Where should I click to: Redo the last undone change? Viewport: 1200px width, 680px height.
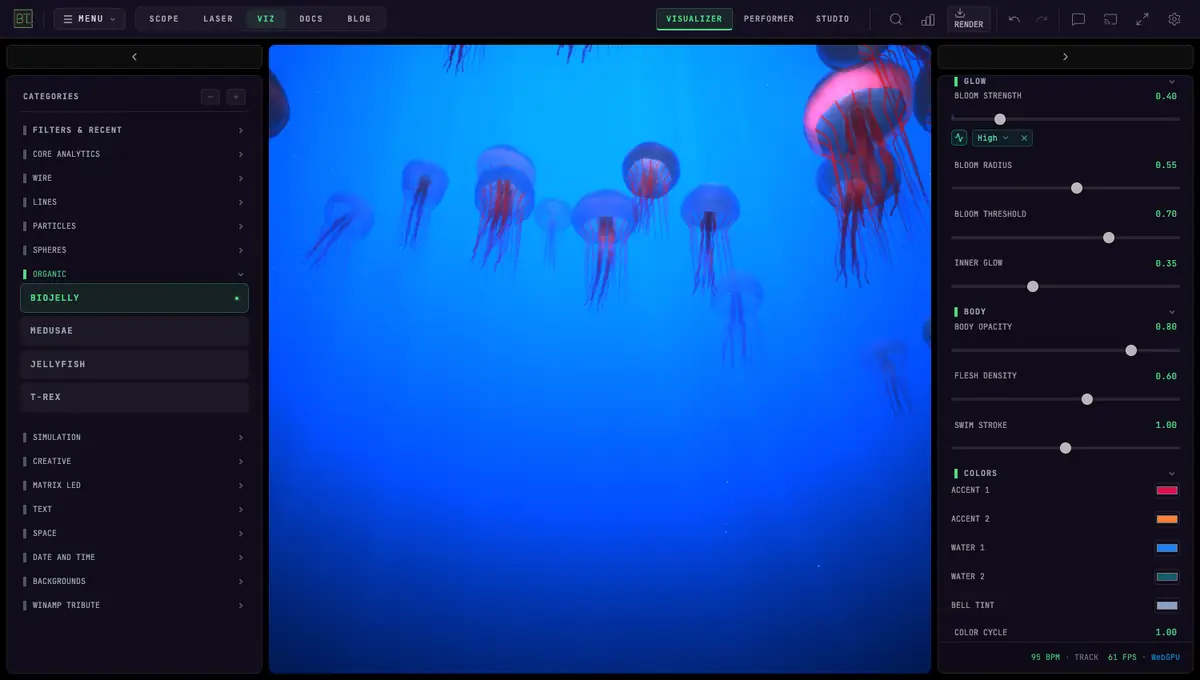[1042, 19]
